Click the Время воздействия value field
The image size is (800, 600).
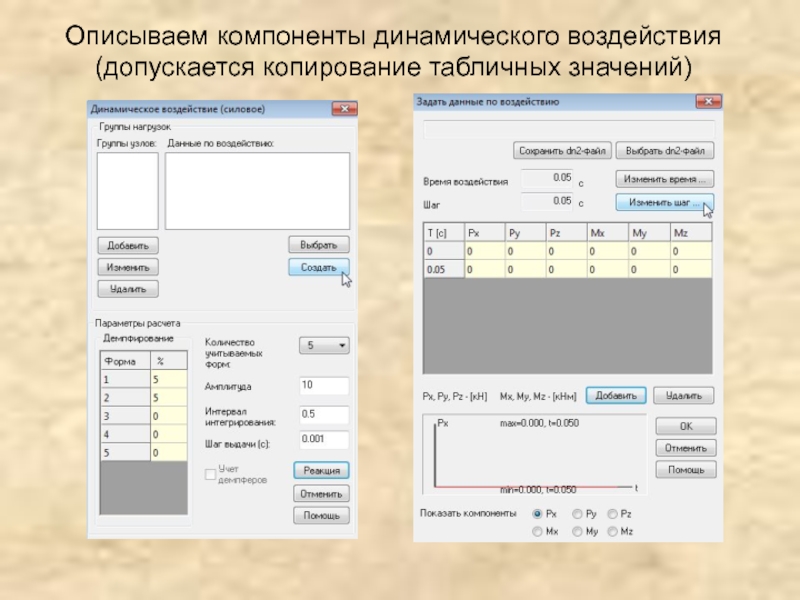pyautogui.click(x=547, y=179)
